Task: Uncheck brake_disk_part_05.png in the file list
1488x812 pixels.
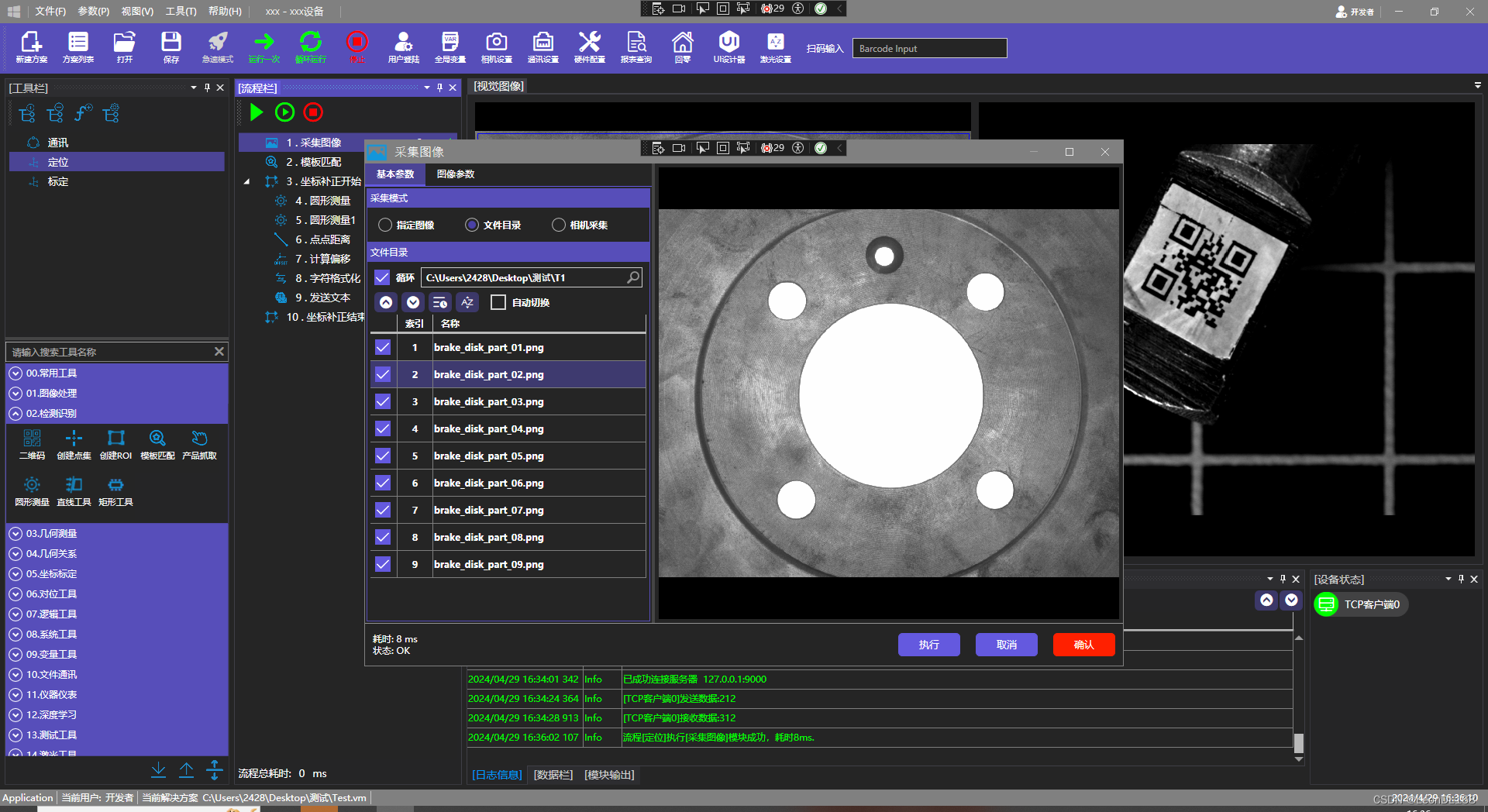Action: 382,456
